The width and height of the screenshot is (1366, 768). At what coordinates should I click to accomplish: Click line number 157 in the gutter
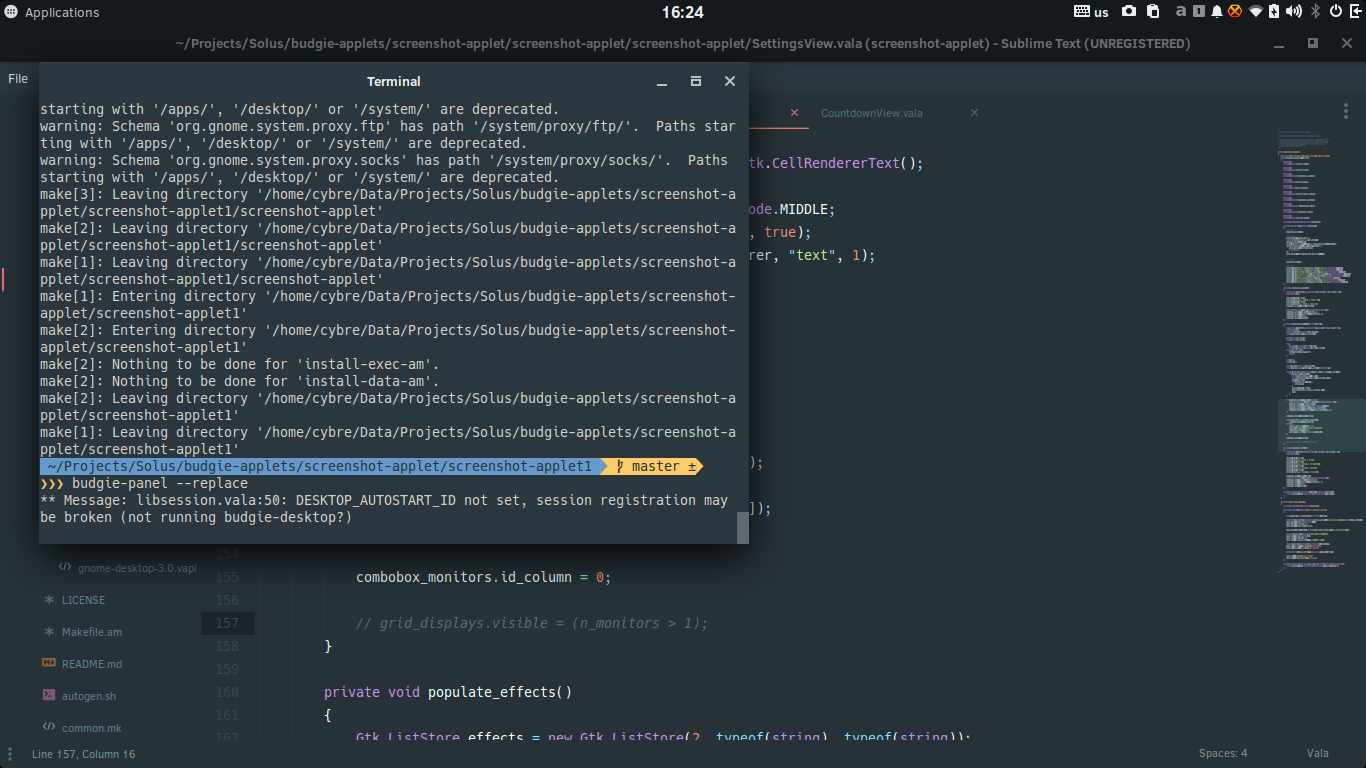(x=227, y=623)
